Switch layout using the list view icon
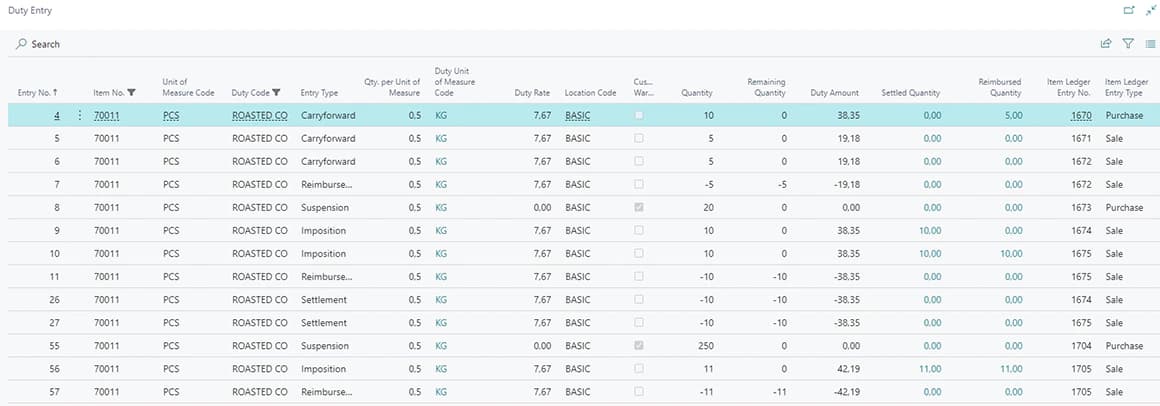 1150,44
